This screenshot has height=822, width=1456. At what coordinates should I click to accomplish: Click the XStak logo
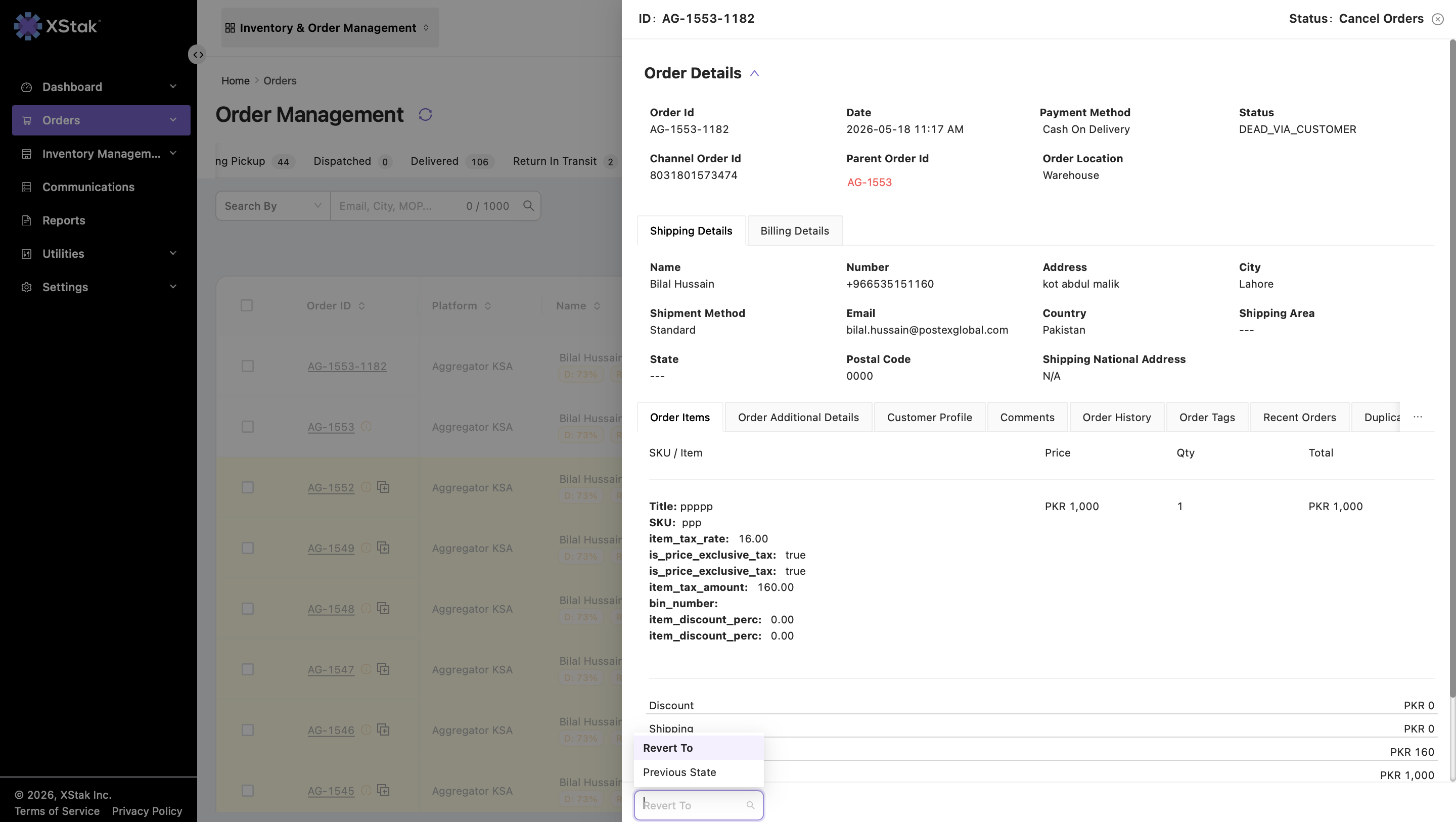tap(57, 26)
